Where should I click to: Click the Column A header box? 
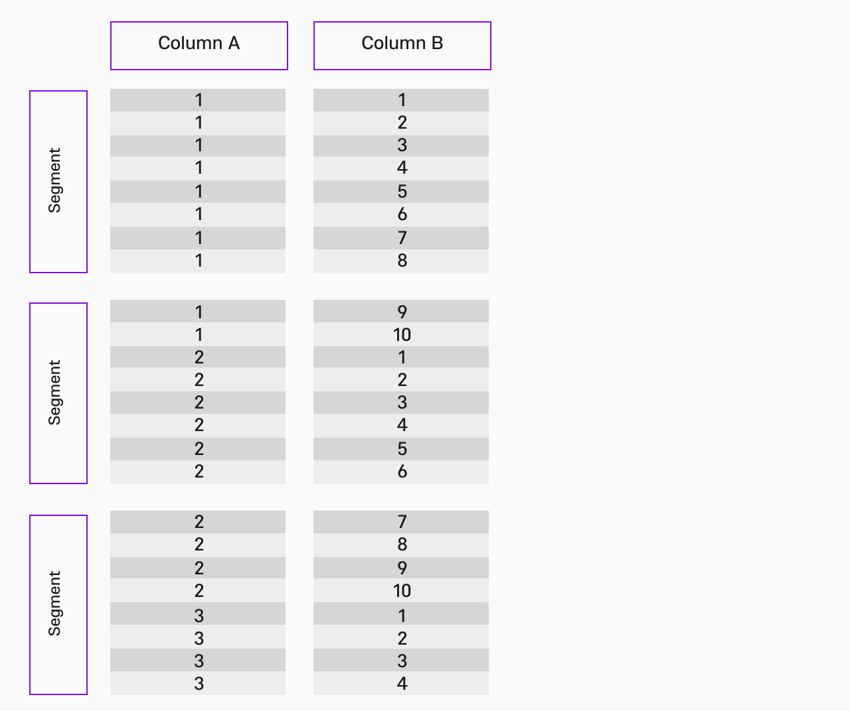click(199, 46)
